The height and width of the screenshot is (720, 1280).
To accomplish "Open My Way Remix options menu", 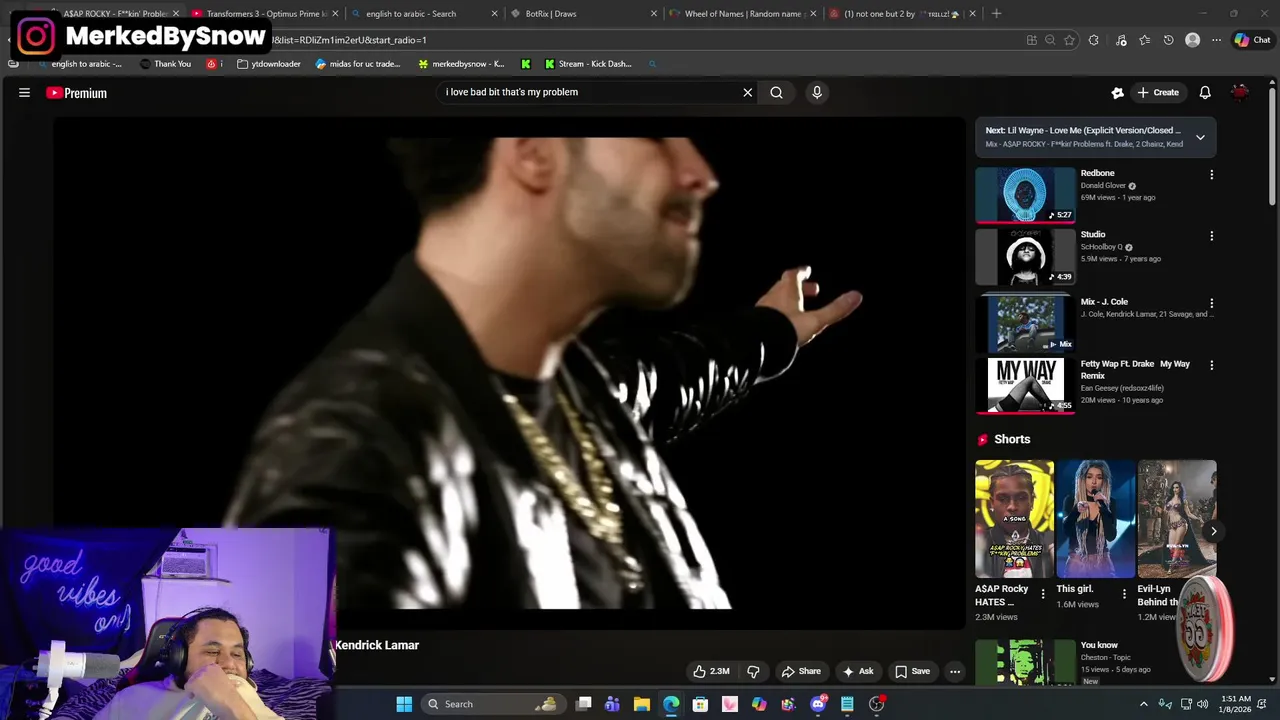I will (1211, 365).
